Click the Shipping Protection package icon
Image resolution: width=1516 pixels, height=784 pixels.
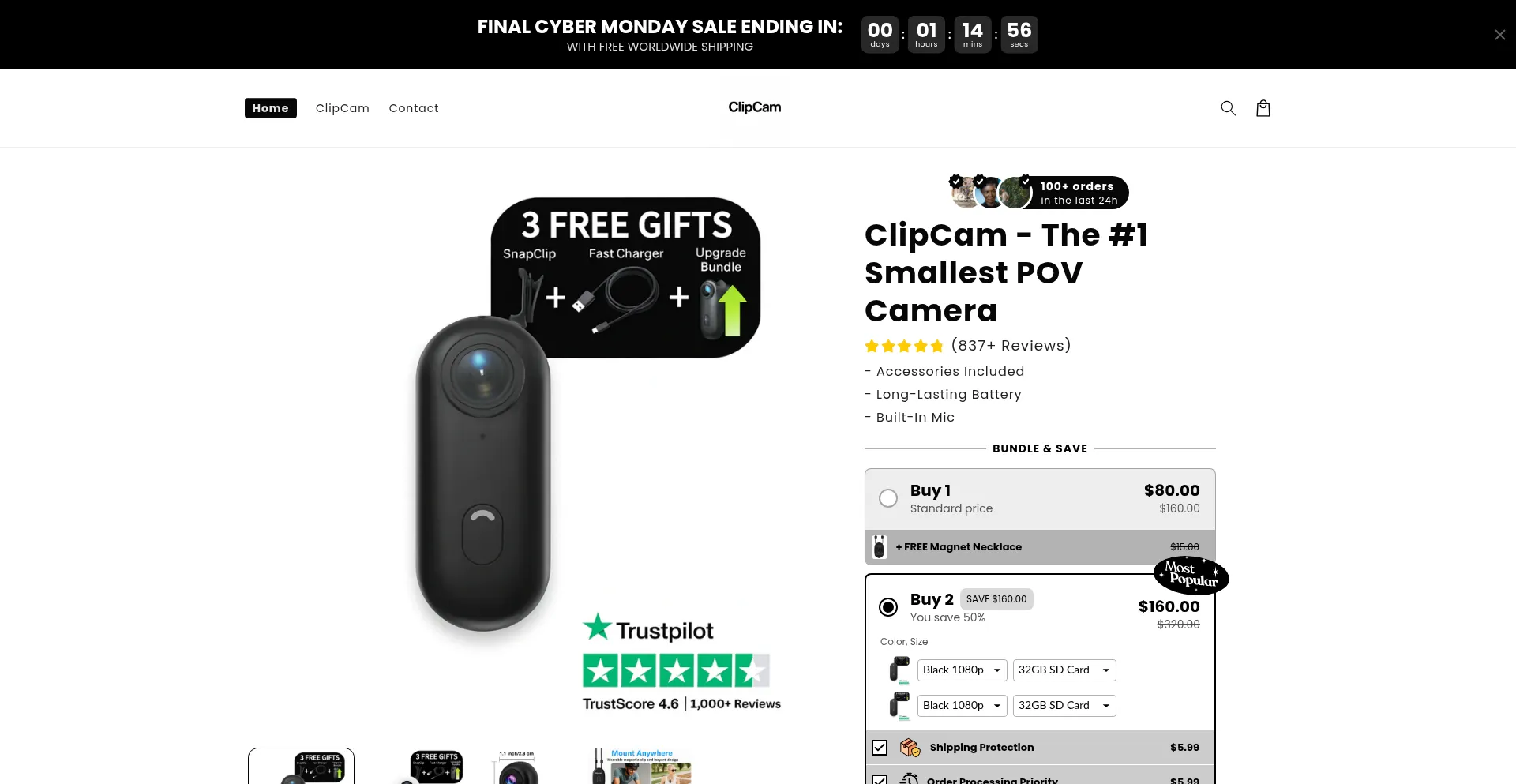point(910,748)
